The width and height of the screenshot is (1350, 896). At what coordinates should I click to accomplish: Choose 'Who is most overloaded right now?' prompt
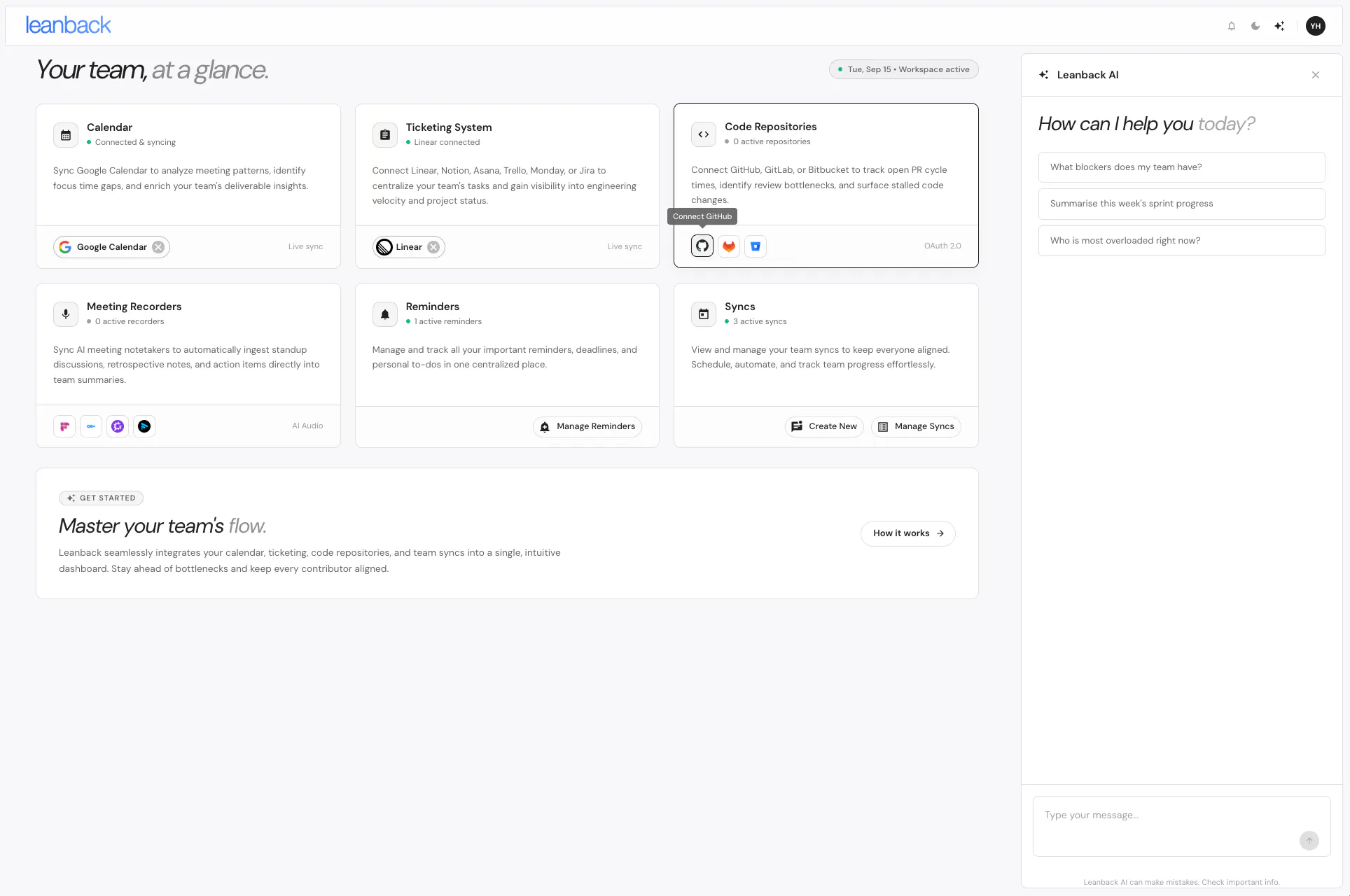[x=1182, y=241]
